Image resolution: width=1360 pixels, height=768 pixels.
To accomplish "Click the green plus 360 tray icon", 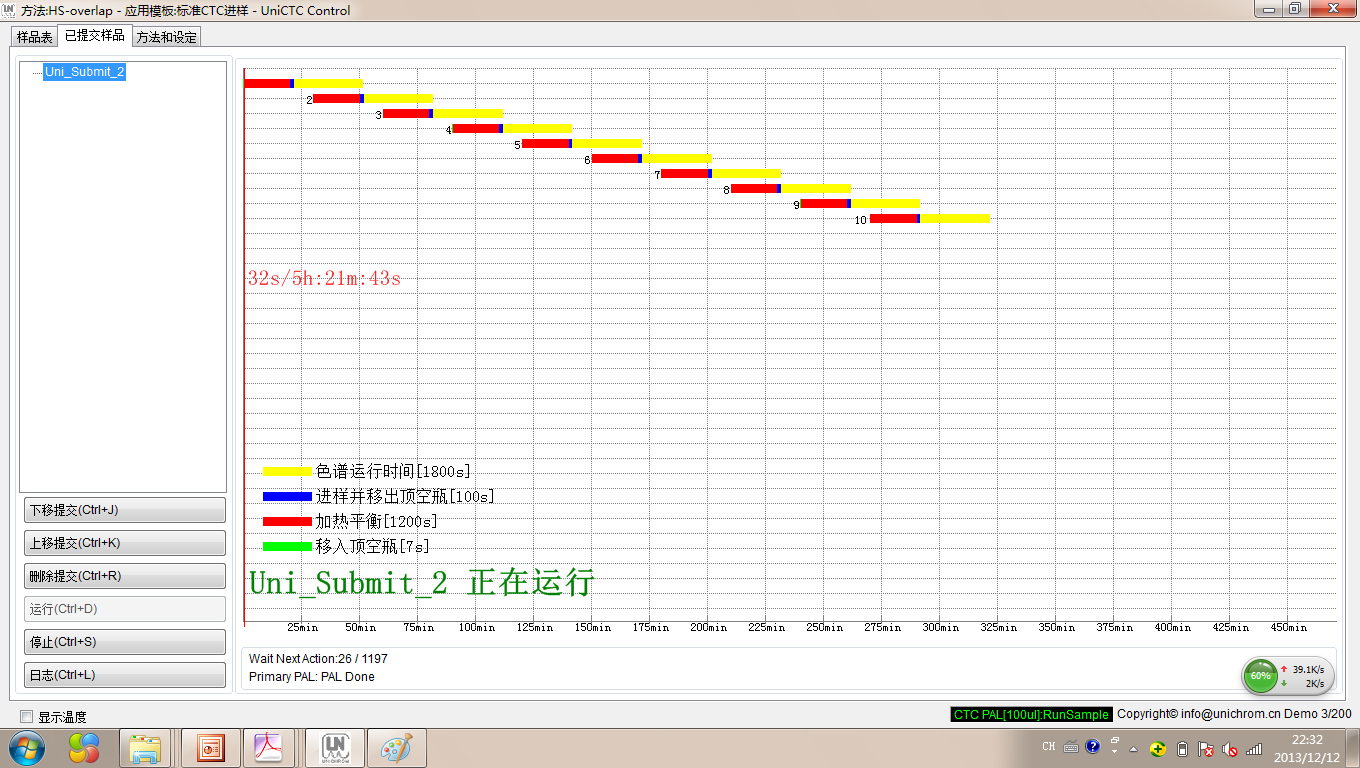I will 1157,748.
